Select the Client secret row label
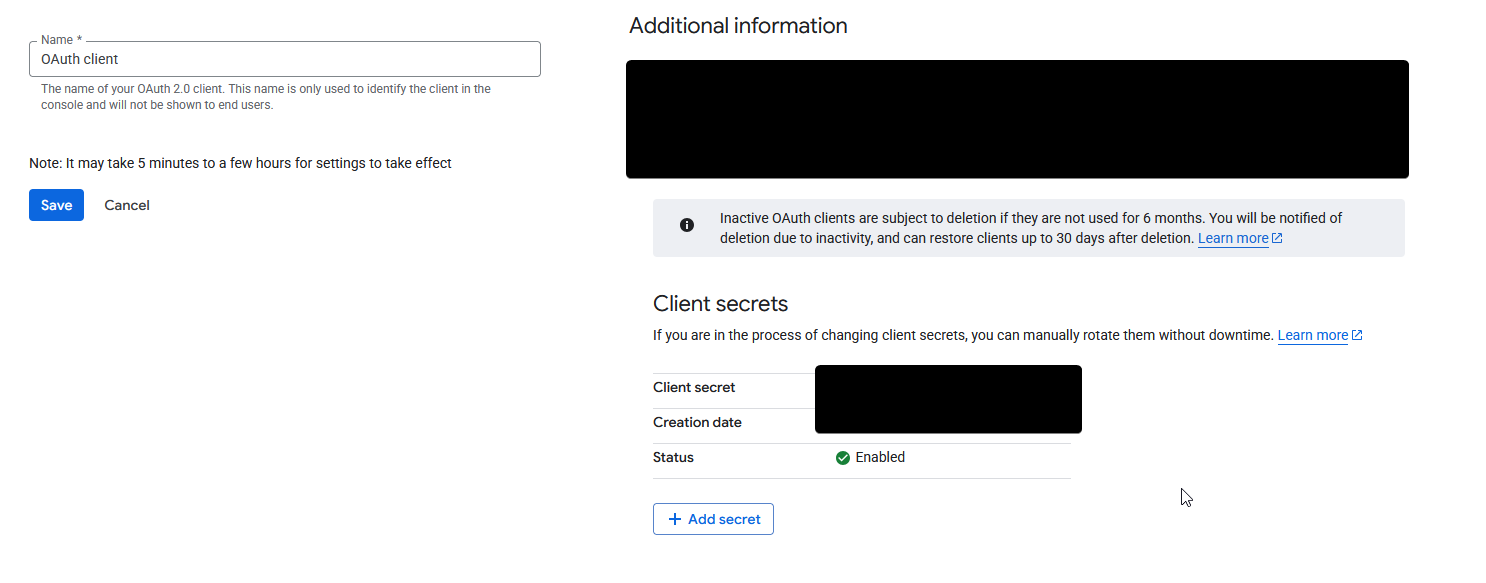This screenshot has height=583, width=1486. click(694, 388)
